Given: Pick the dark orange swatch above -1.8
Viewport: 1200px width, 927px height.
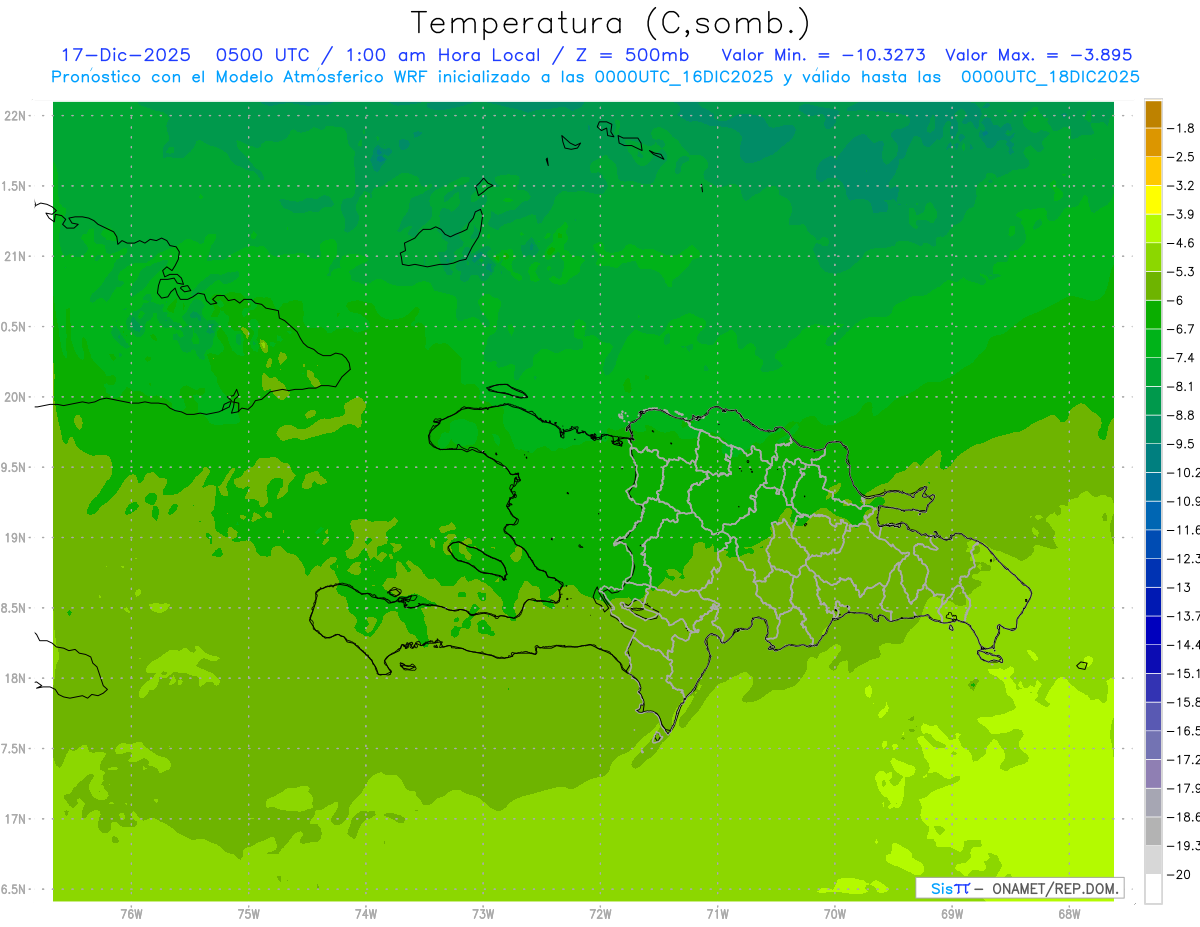Looking at the screenshot, I should click(1153, 114).
